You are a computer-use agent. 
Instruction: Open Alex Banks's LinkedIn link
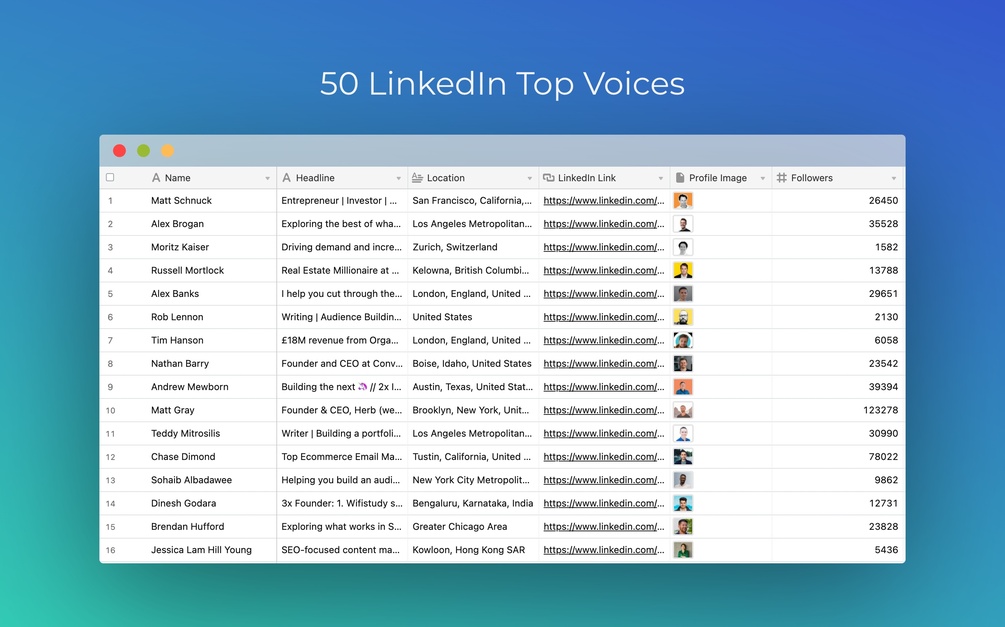click(604, 294)
